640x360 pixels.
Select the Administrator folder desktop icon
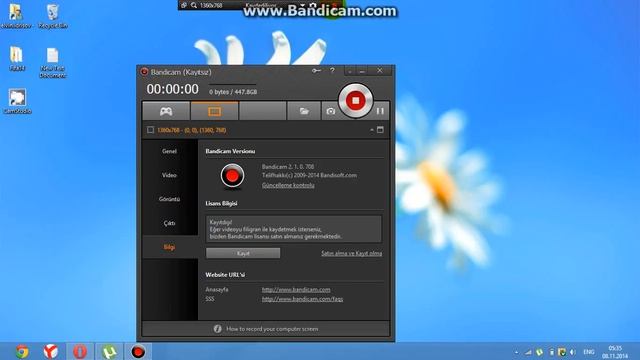(x=16, y=16)
